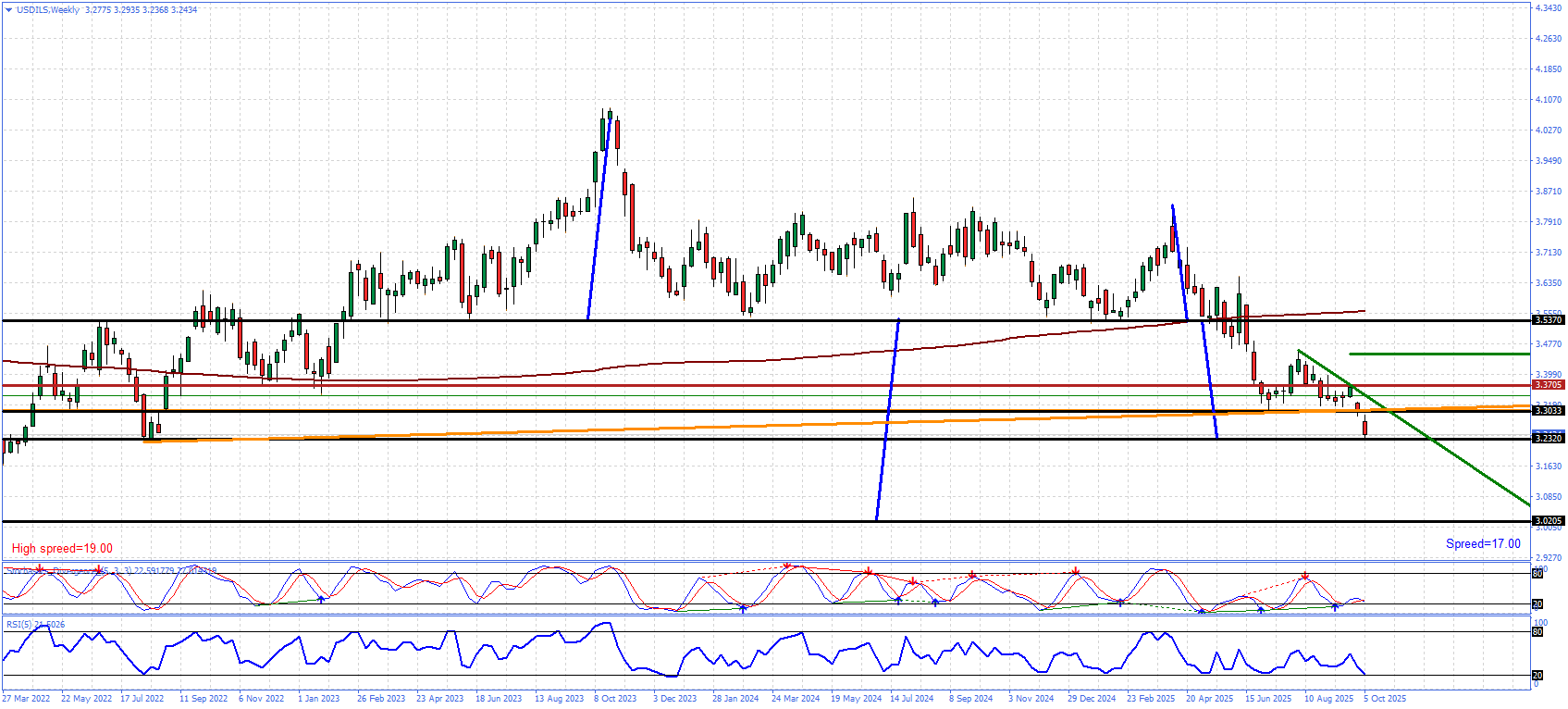Select the OHLC values 3.2775 3.2935 3.2368 3.2434

pos(141,10)
